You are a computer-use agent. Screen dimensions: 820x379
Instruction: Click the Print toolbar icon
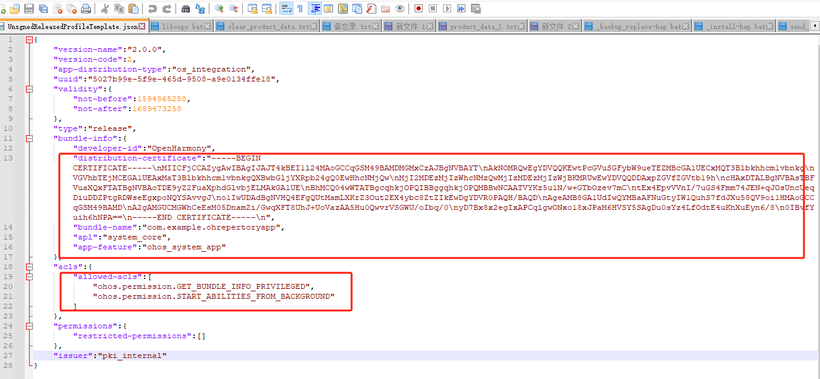86,9
